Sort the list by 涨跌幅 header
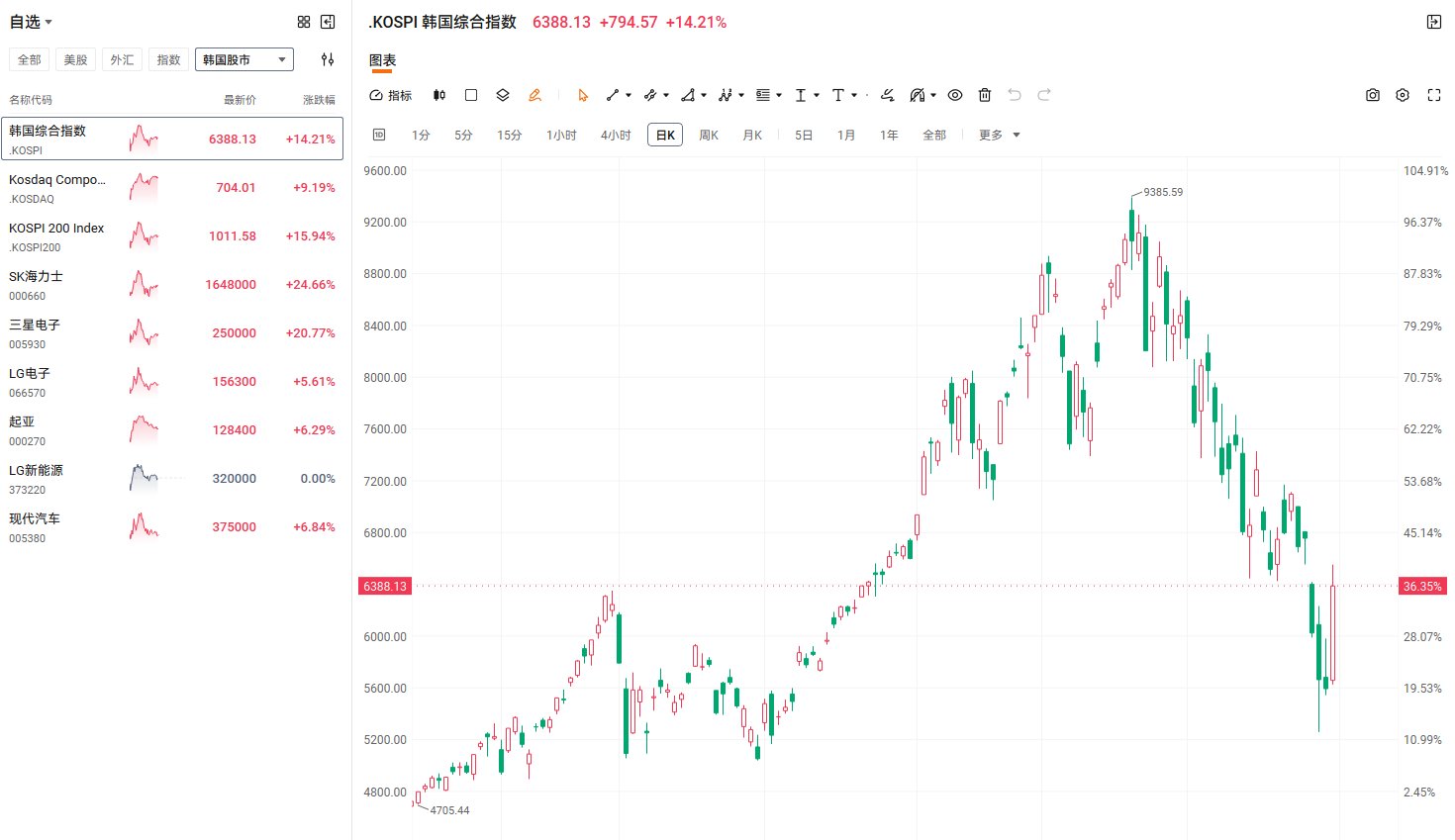The image size is (1455, 840). tap(319, 100)
